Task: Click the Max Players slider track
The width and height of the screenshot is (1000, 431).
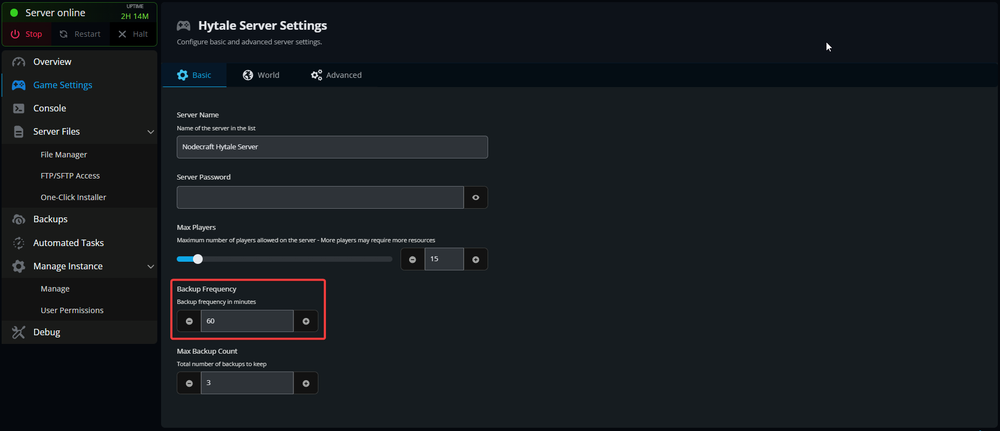Action: (284, 259)
